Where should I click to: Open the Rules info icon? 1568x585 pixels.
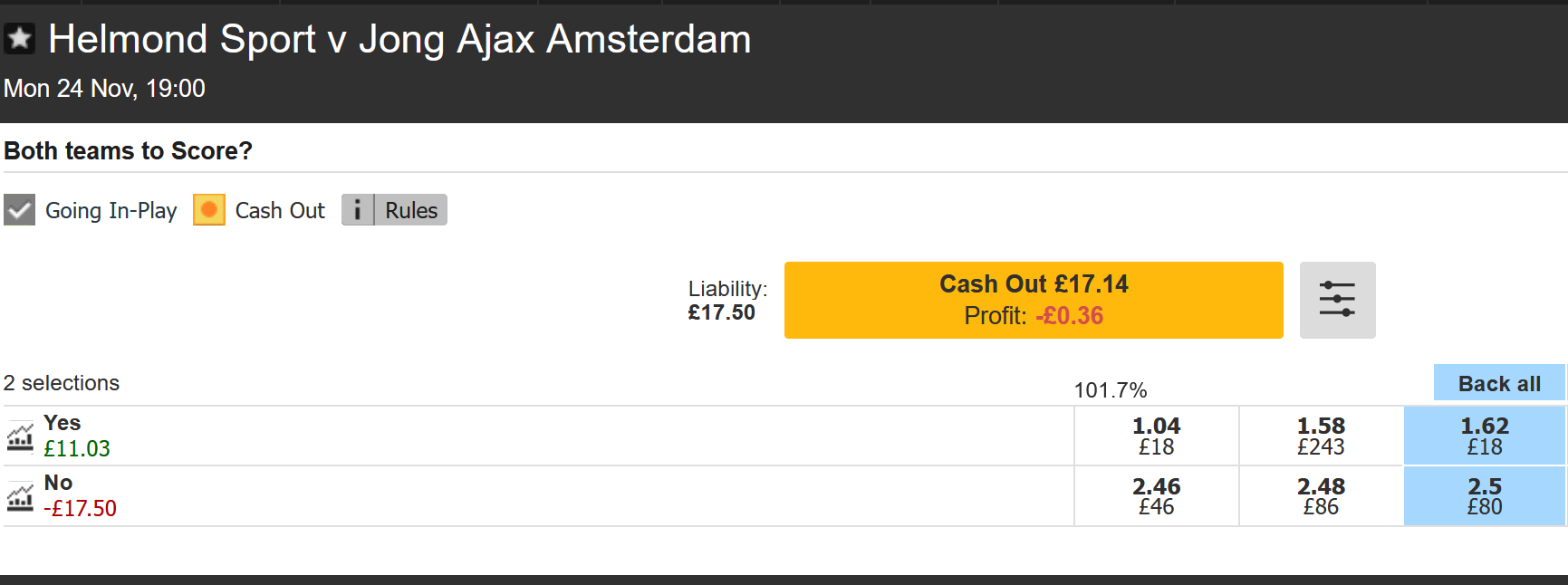click(358, 210)
